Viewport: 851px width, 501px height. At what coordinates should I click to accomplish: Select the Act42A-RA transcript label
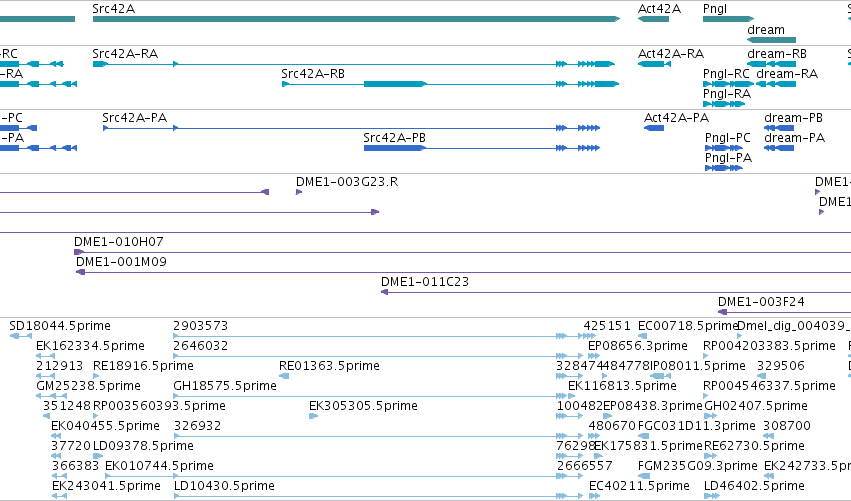671,54
